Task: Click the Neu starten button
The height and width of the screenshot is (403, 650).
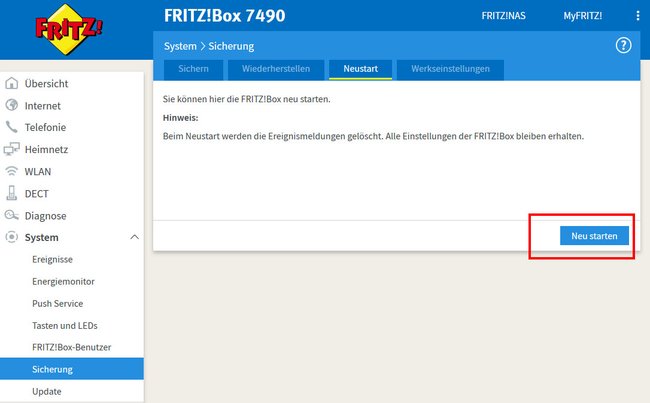Action: click(594, 235)
